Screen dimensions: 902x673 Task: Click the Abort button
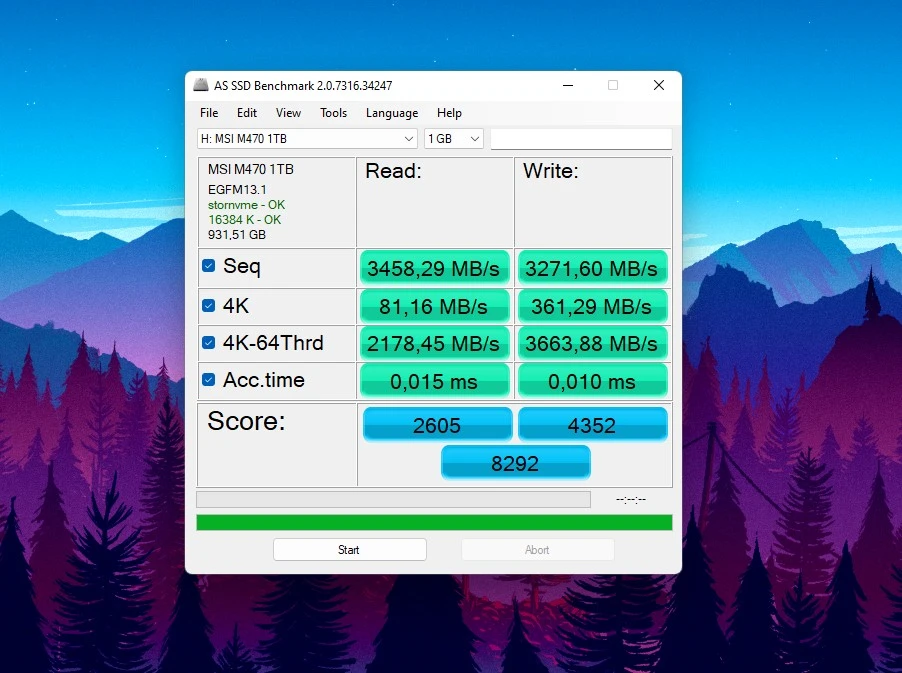pyautogui.click(x=537, y=549)
